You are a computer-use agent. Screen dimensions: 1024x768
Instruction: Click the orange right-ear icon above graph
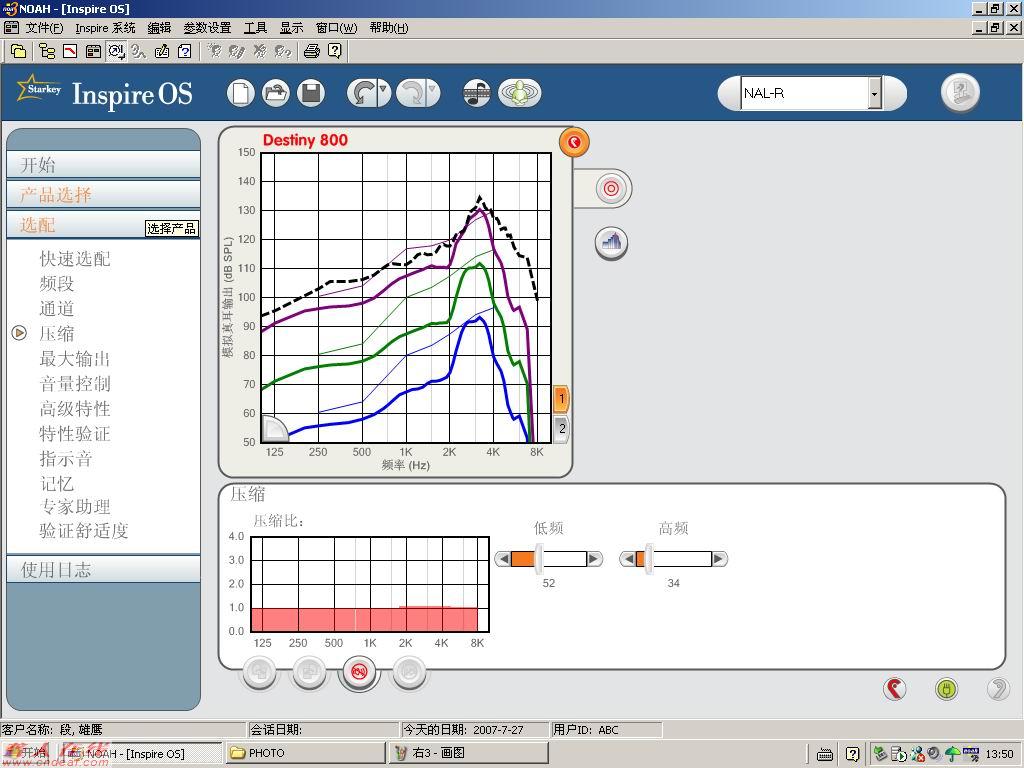coord(574,142)
